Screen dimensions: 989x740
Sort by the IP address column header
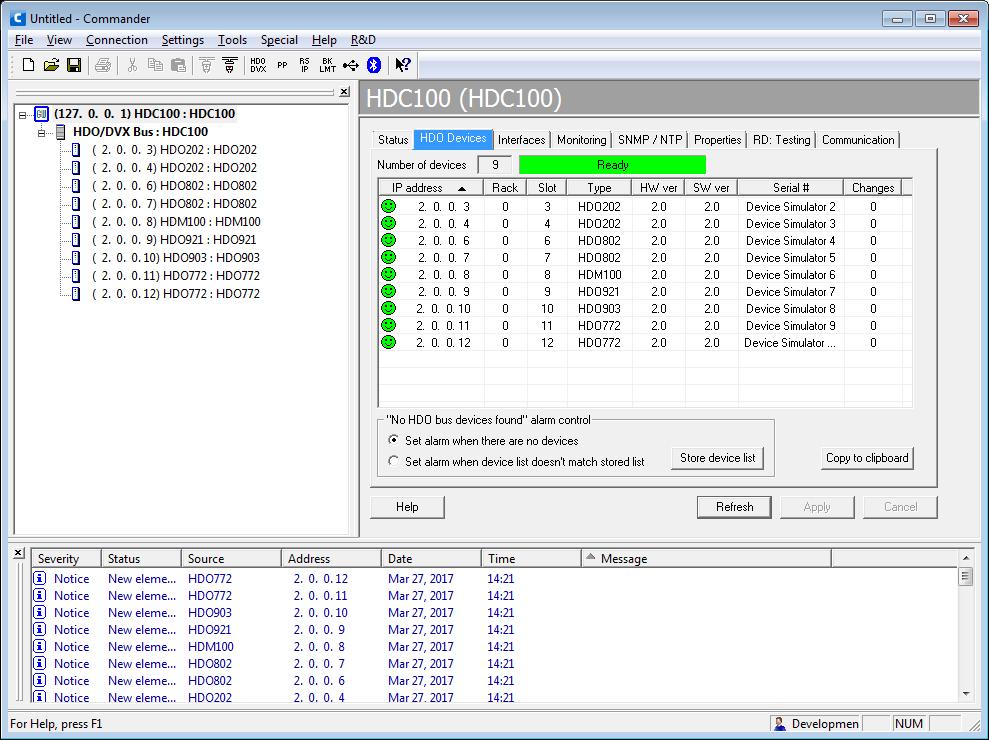[x=430, y=188]
